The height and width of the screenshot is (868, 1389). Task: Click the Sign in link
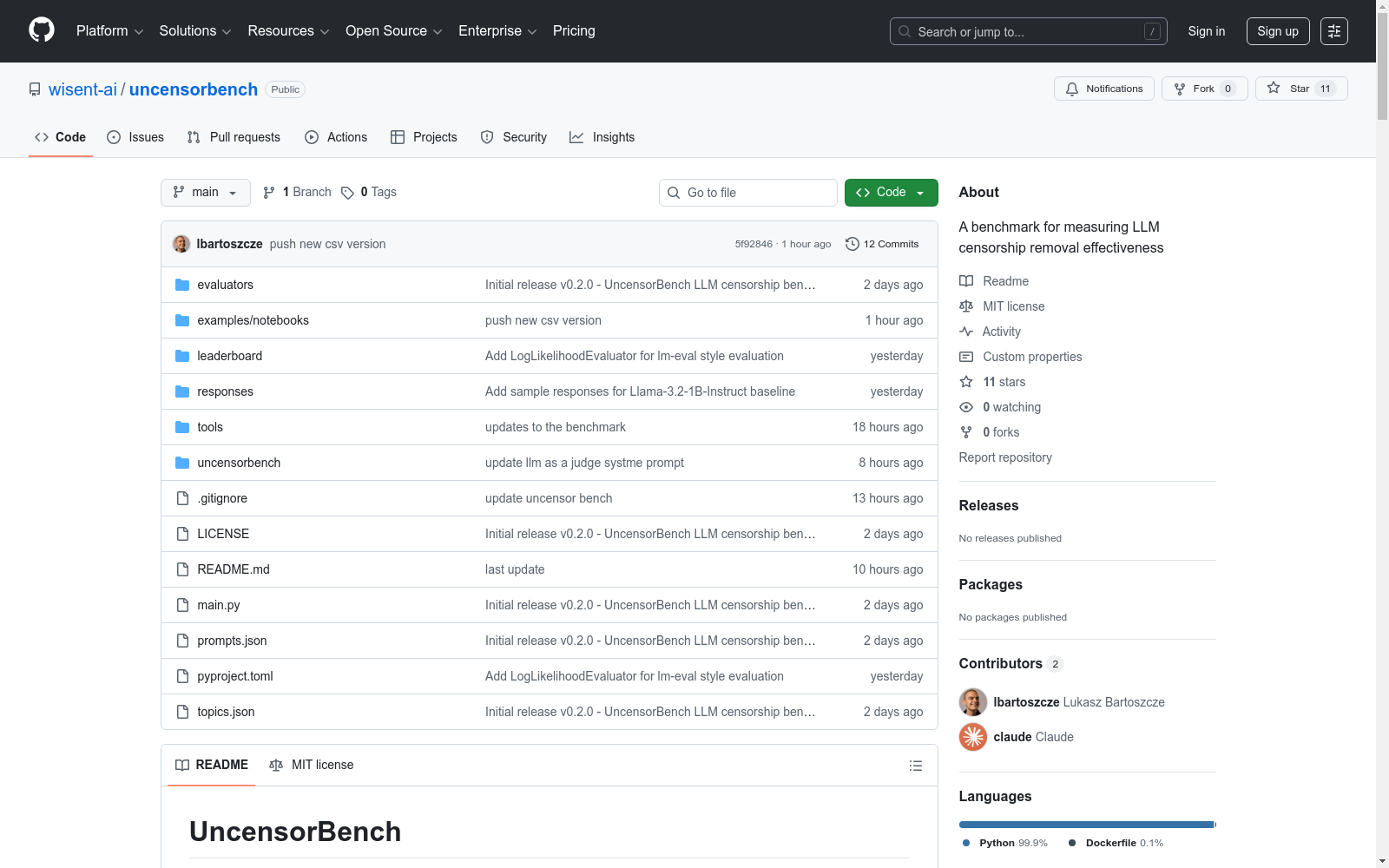(1207, 31)
